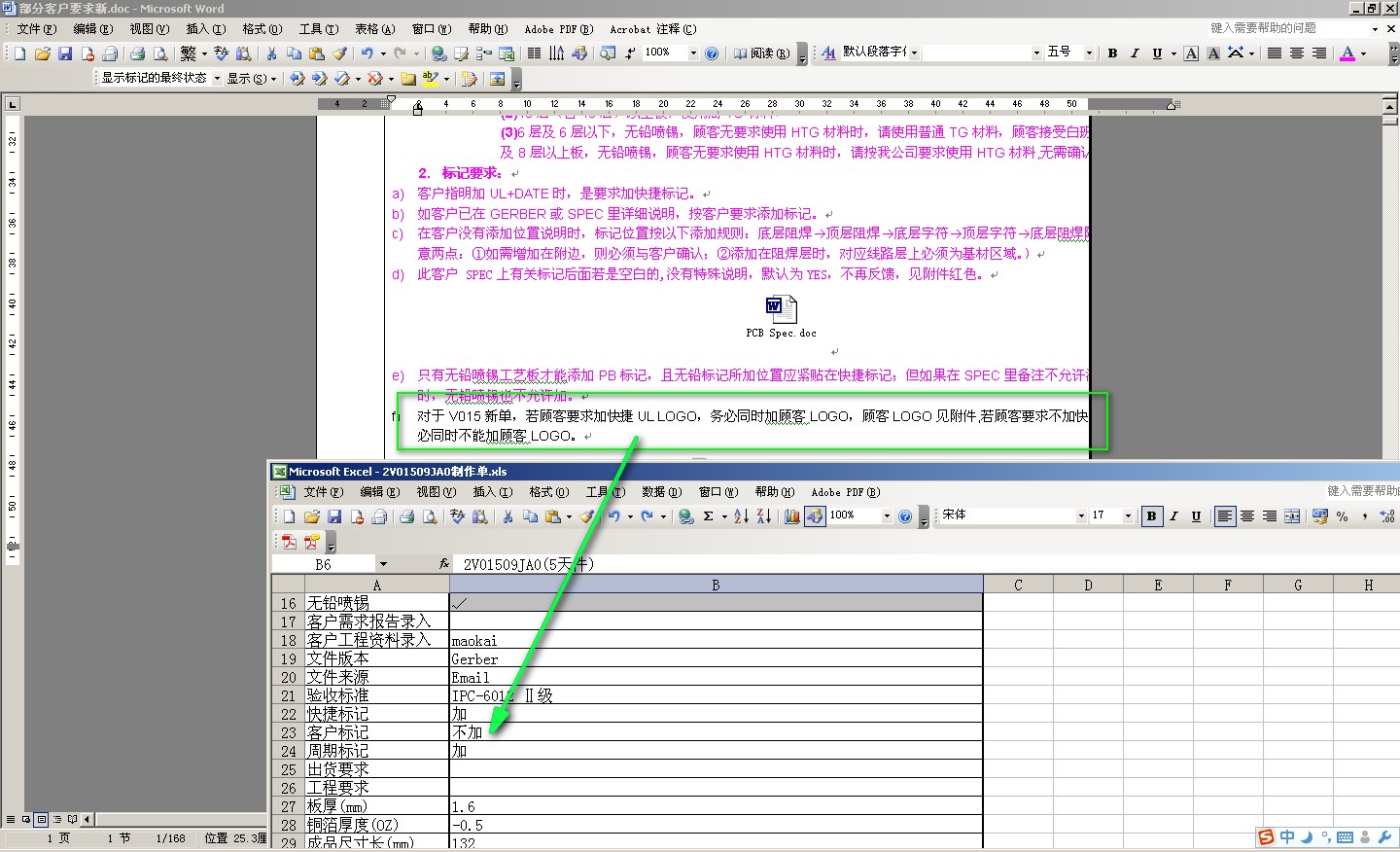Click the Excel Save icon

point(334,516)
